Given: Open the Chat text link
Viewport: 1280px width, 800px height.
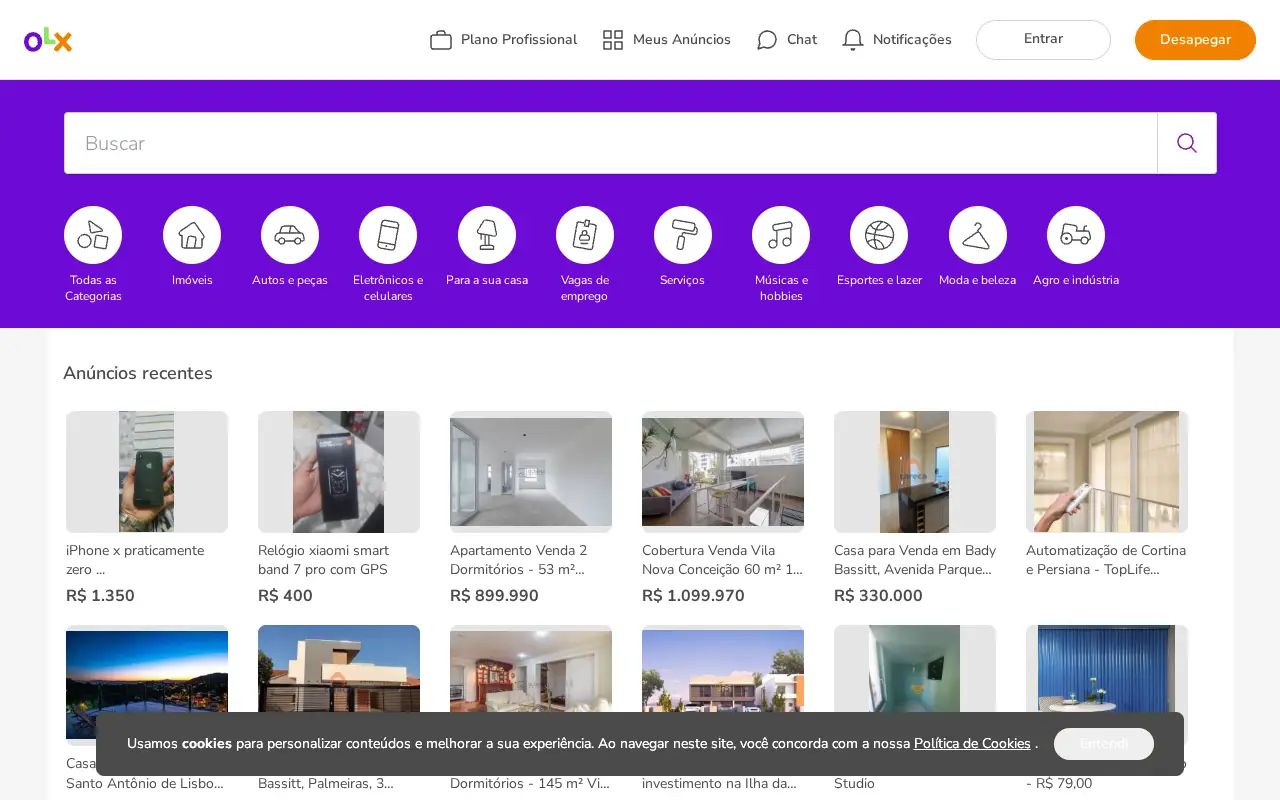Looking at the screenshot, I should click(x=802, y=40).
